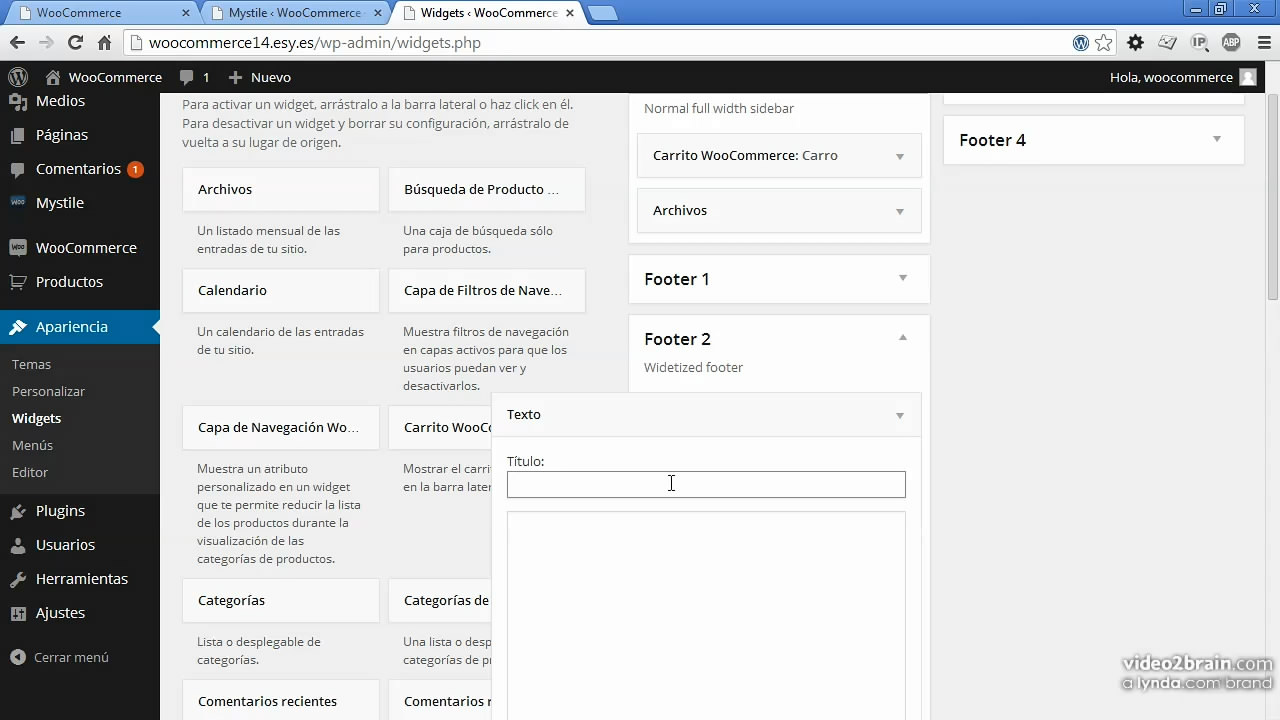The height and width of the screenshot is (720, 1280).
Task: Open the Widgets submenu link
Action: [x=36, y=419]
